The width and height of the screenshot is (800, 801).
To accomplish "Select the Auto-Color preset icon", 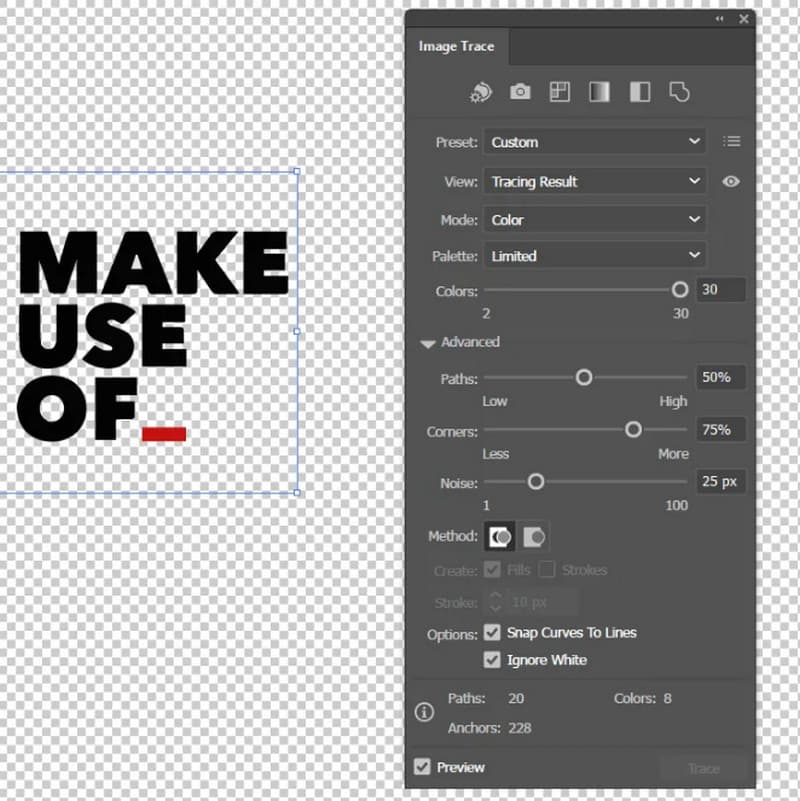I will point(481,91).
